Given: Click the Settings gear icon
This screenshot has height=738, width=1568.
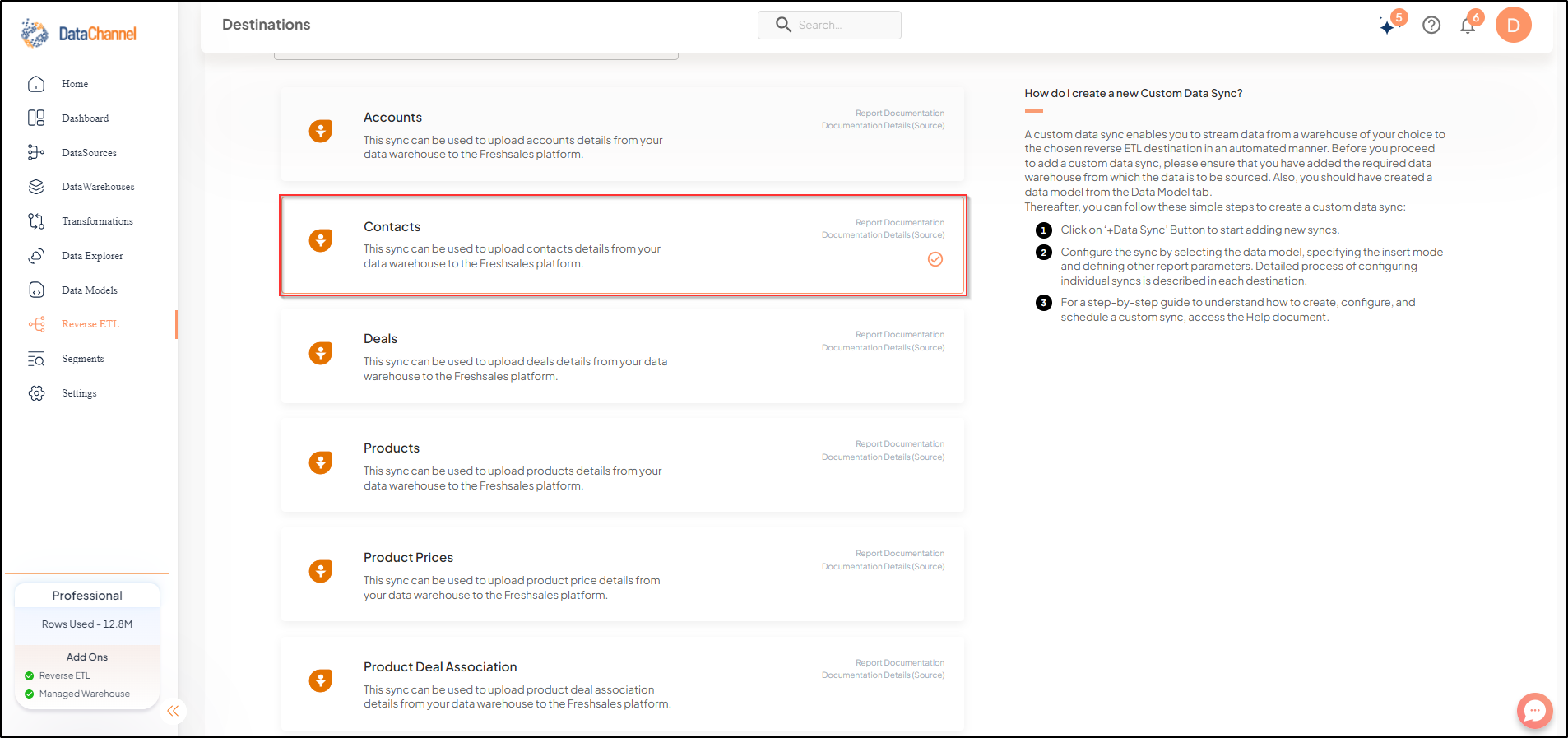Looking at the screenshot, I should tap(36, 393).
